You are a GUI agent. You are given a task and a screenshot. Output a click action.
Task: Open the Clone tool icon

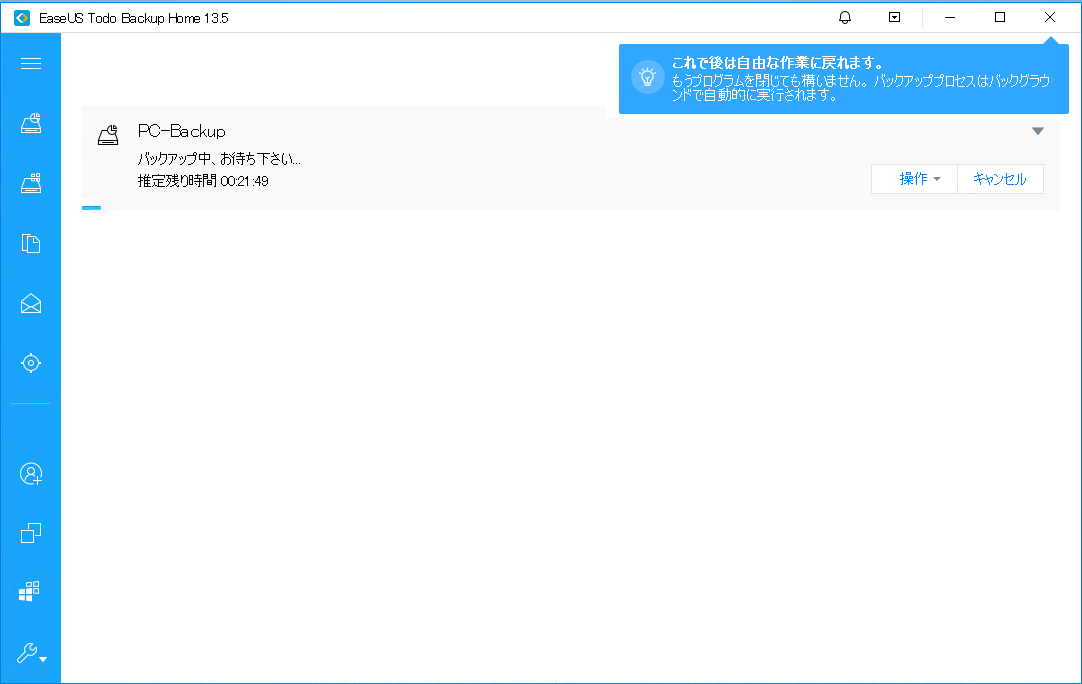(x=31, y=533)
